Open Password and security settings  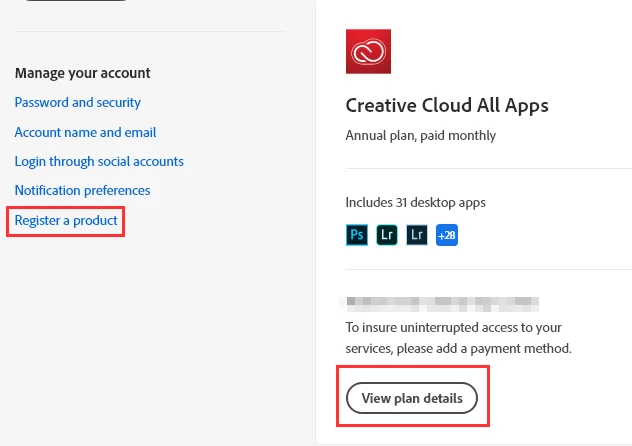(x=77, y=102)
